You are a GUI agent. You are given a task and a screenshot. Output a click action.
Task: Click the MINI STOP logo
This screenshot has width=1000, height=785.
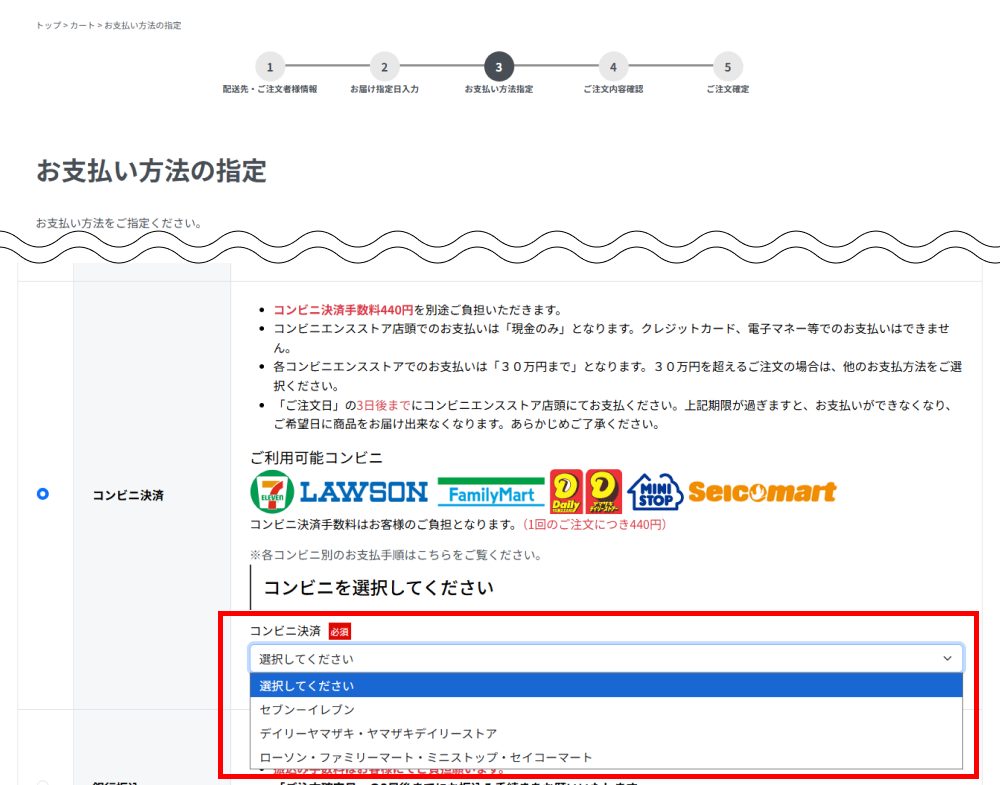655,492
